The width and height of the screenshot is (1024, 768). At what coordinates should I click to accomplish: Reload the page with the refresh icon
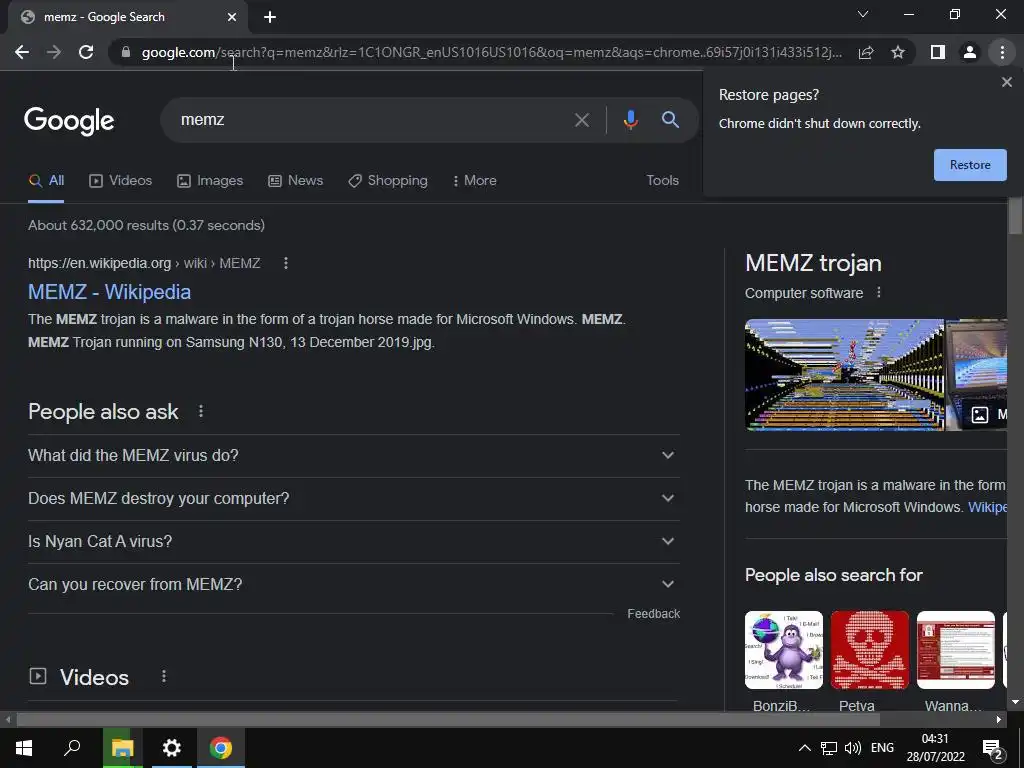tap(86, 52)
